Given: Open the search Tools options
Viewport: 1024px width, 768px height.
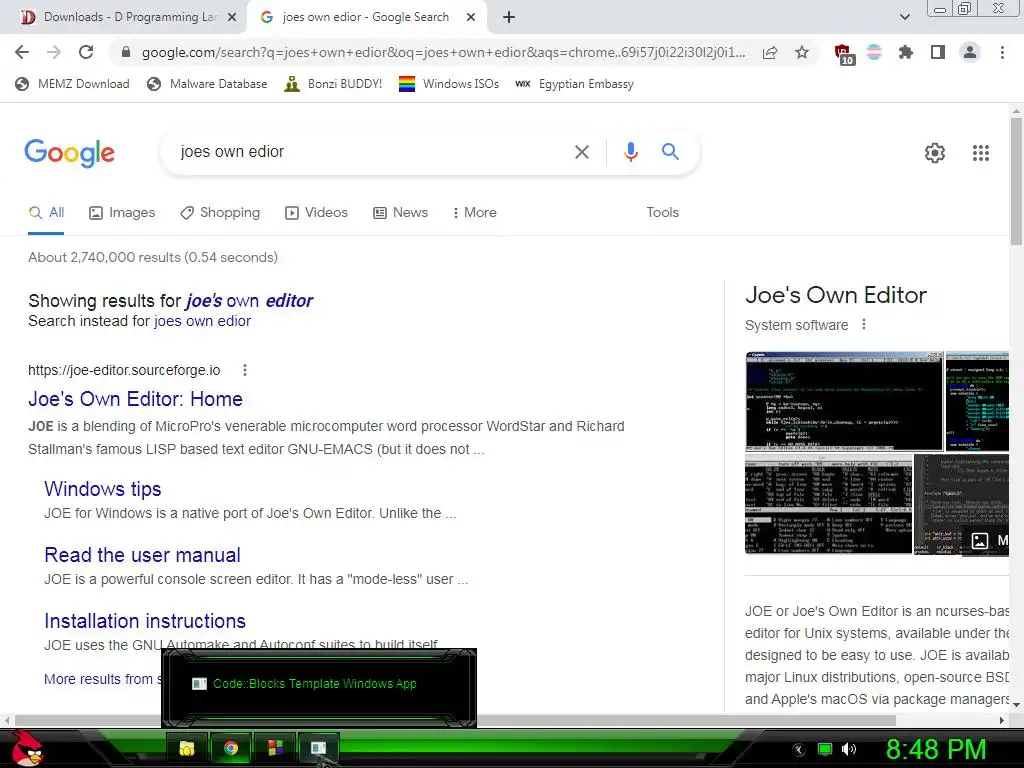Looking at the screenshot, I should tap(662, 212).
